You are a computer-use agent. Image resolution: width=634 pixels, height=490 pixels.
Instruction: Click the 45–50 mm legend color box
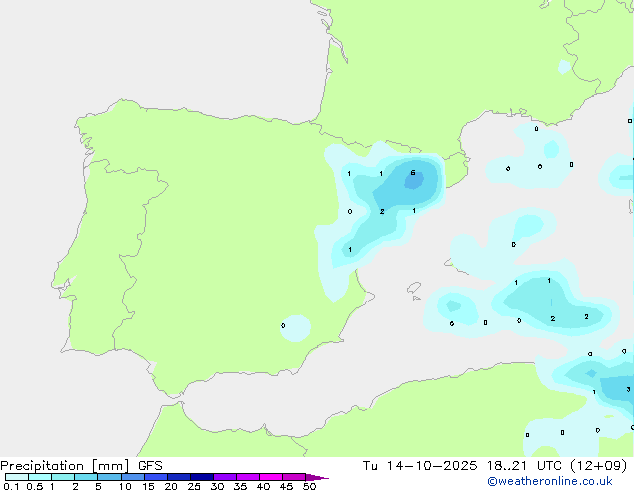point(294,477)
